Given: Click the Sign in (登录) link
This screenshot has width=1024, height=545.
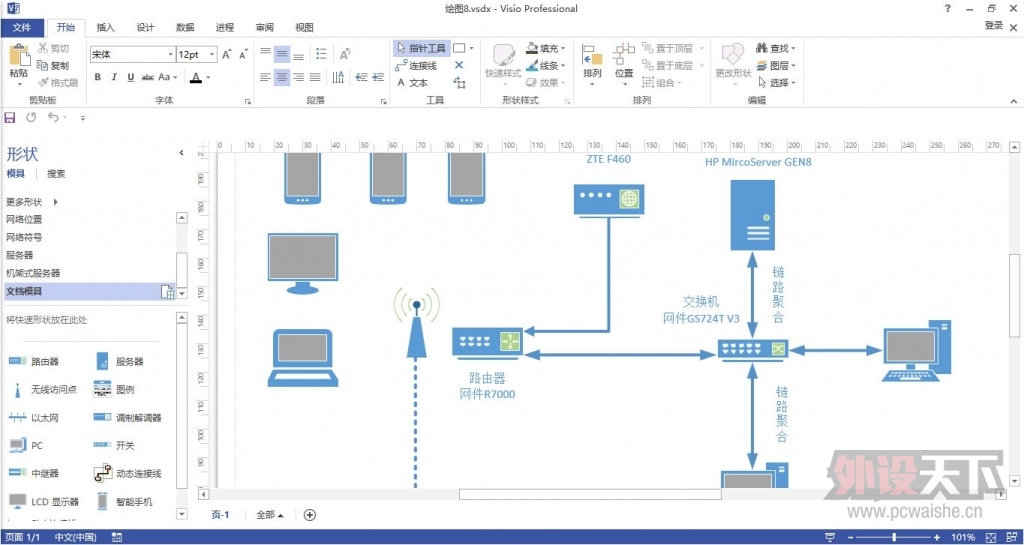Looking at the screenshot, I should pyautogui.click(x=993, y=25).
